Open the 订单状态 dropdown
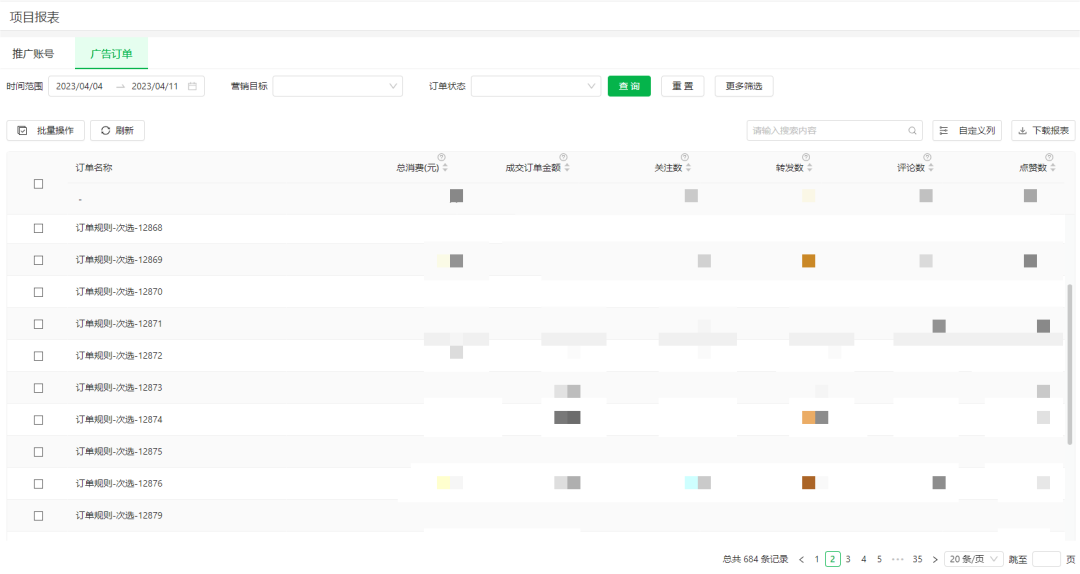Viewport: 1080px width, 574px height. [536, 86]
